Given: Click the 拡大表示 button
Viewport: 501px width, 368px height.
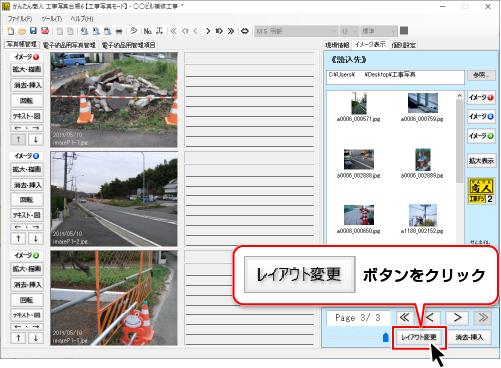Looking at the screenshot, I should [481, 161].
